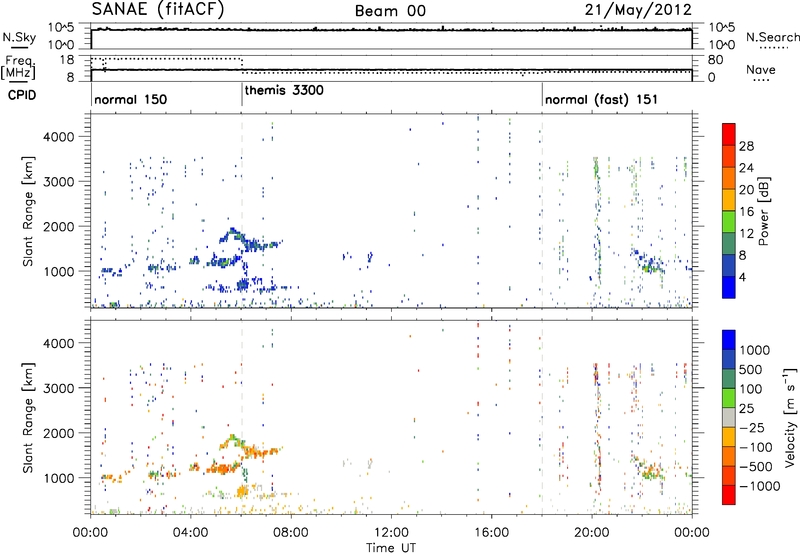Viewport: 800px width, 554px height.
Task: Click the "80" Nave axis tick label
Action: coord(715,60)
